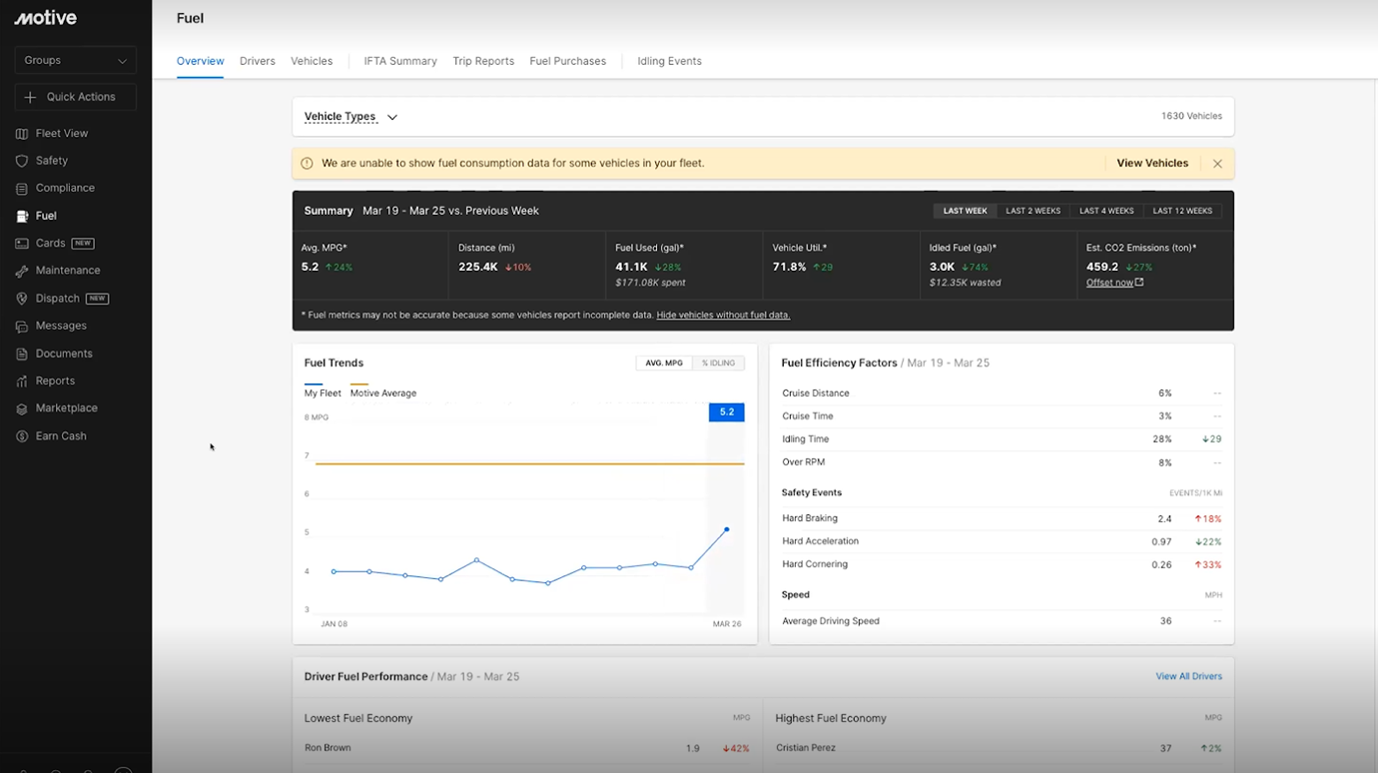This screenshot has width=1381, height=776.
Task: Click the Idling Time row
Action: coord(1002,440)
